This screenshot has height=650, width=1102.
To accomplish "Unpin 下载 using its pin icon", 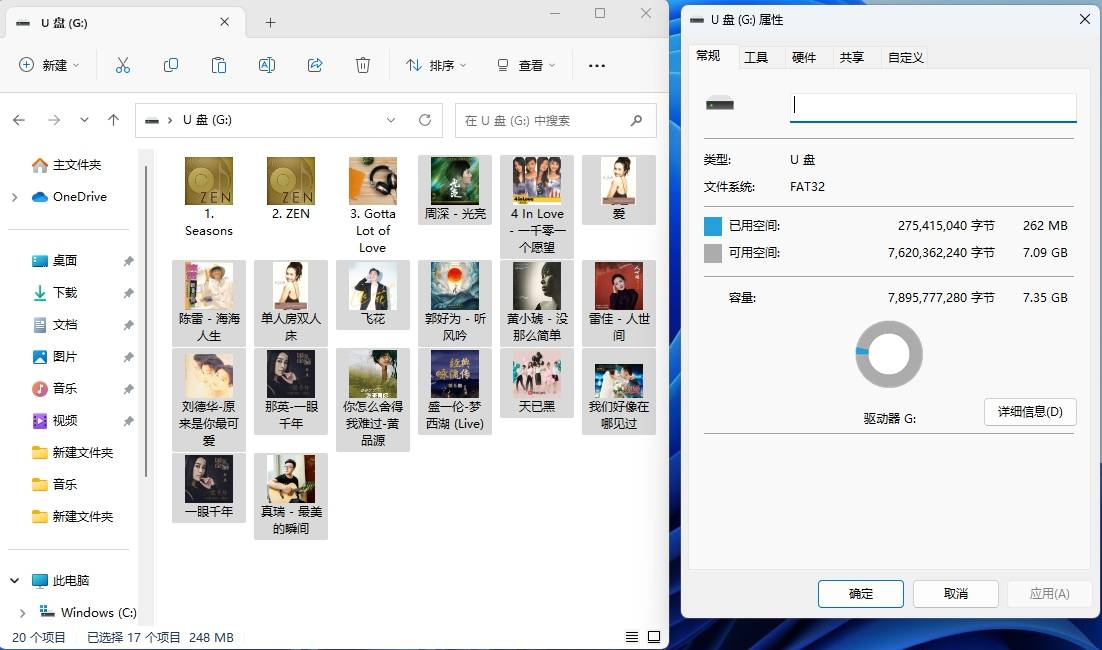I will pyautogui.click(x=128, y=292).
